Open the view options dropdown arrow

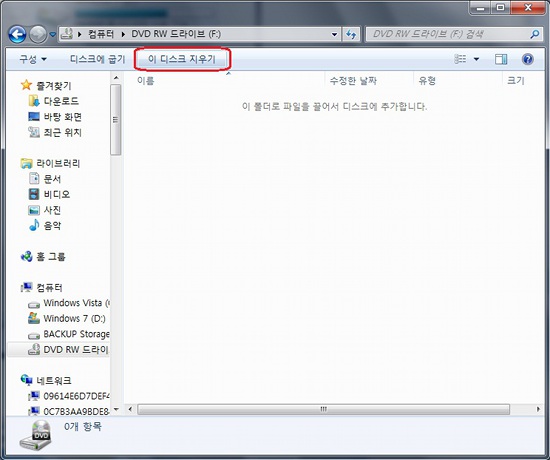click(x=476, y=59)
